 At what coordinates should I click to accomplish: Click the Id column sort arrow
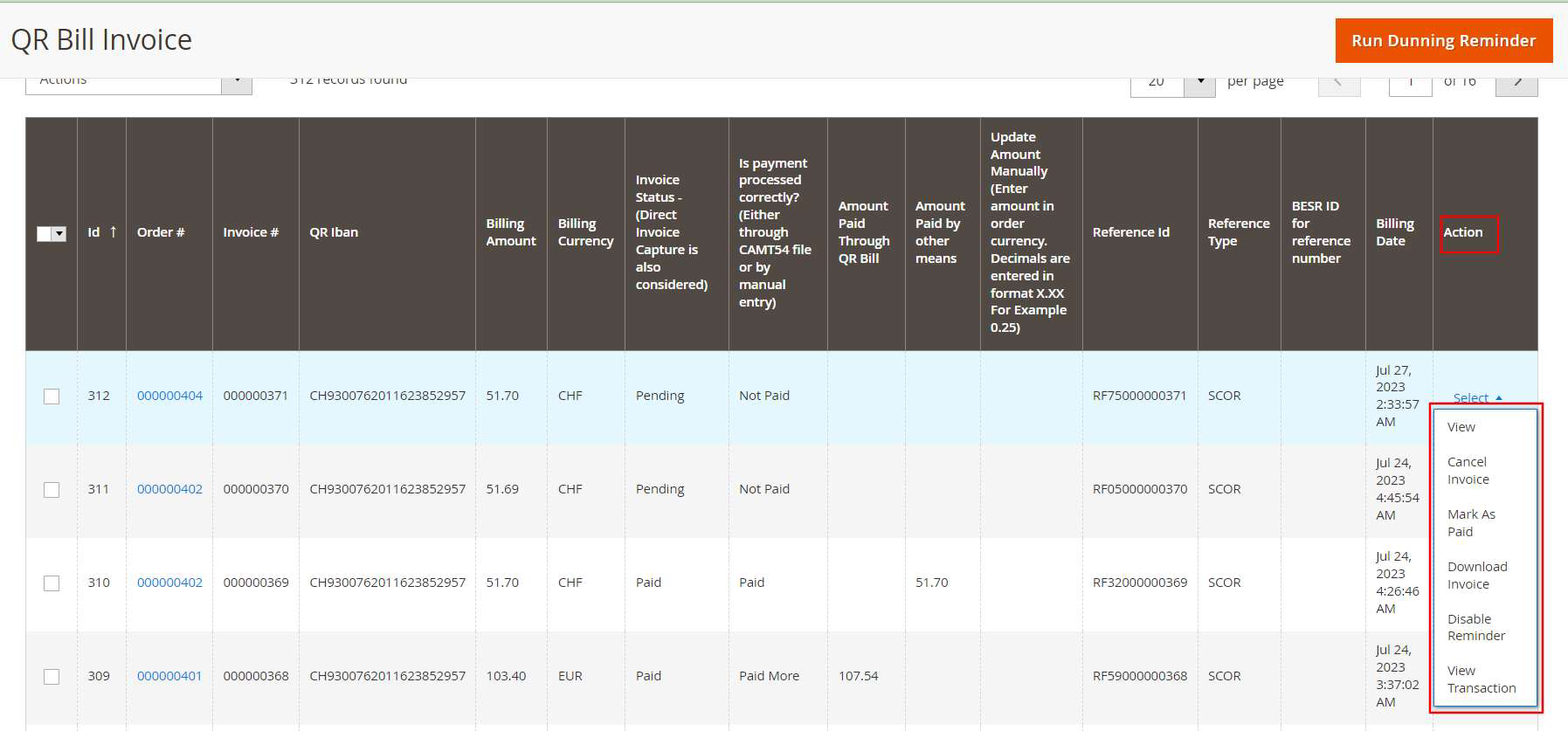113,232
